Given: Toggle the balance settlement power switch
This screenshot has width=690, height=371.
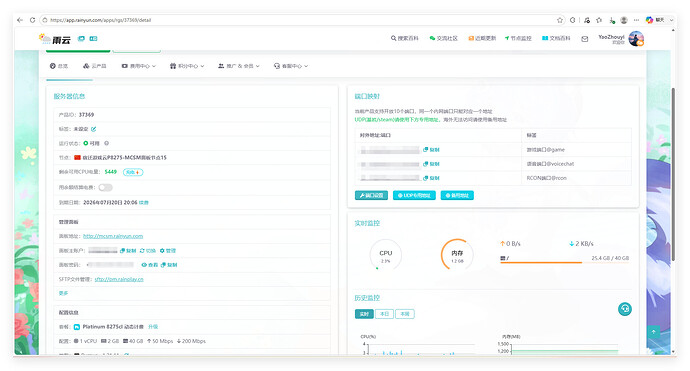Looking at the screenshot, I should [106, 187].
